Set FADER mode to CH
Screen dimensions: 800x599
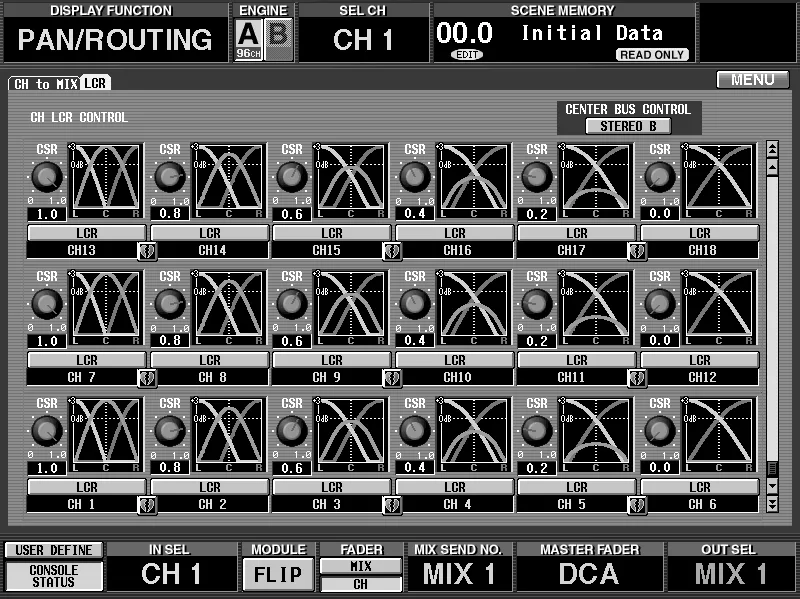pyautogui.click(x=361, y=584)
